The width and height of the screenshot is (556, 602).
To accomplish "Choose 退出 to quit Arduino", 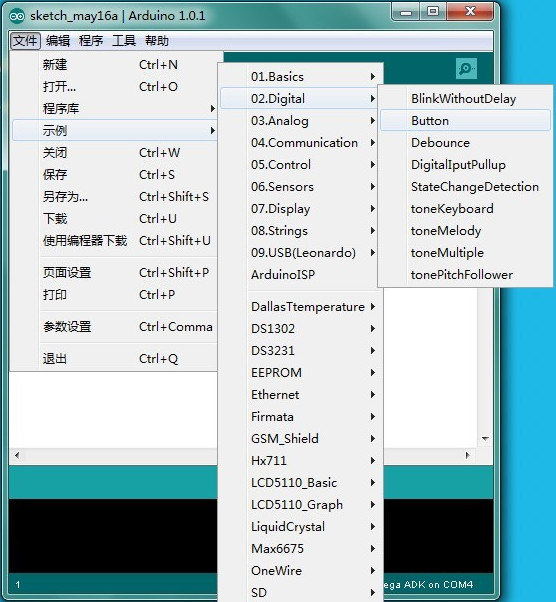I will point(114,359).
